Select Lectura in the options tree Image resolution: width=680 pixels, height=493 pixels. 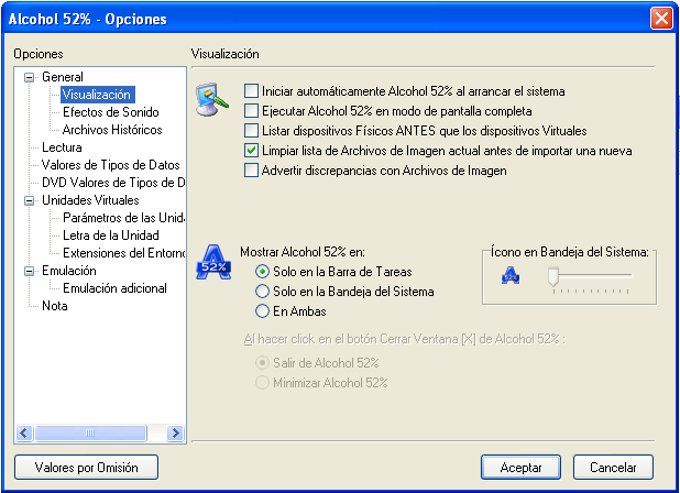point(62,147)
